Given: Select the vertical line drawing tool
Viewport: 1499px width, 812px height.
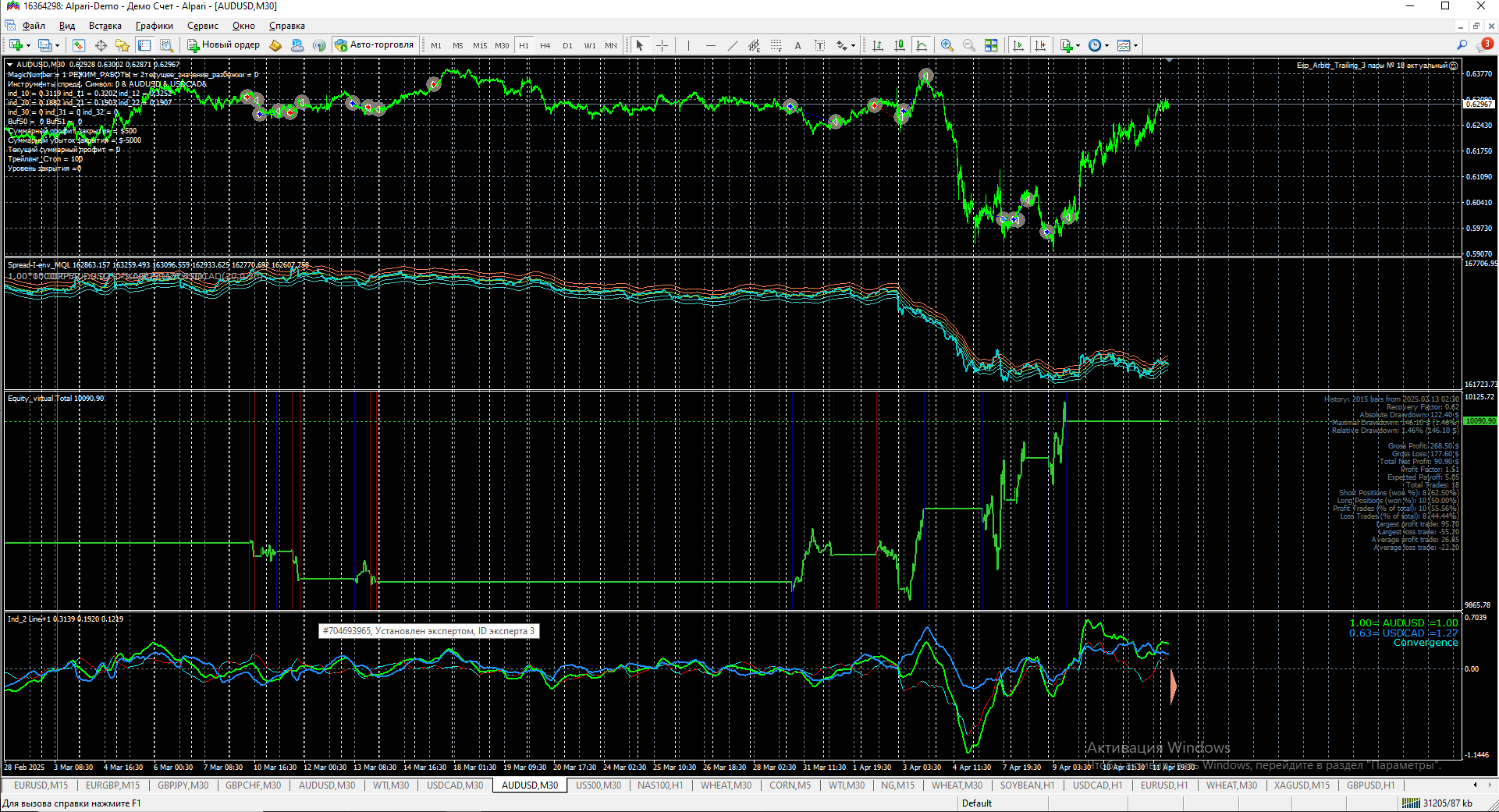Looking at the screenshot, I should coord(688,45).
